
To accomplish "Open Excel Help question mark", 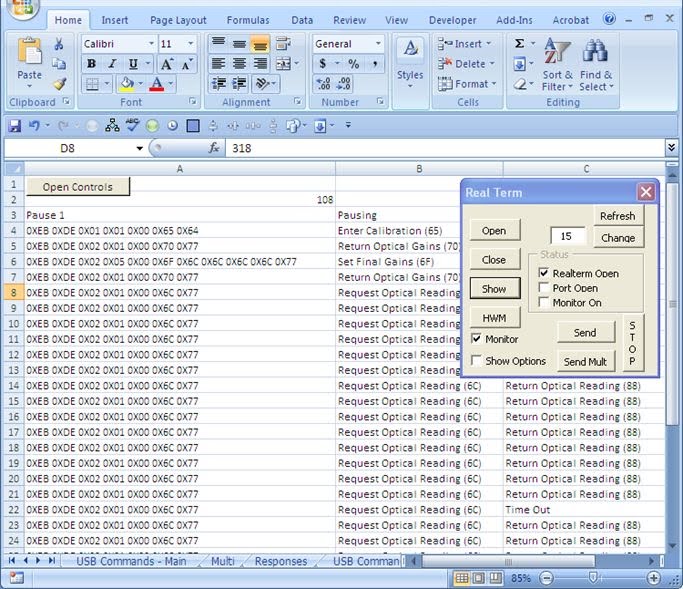I will pyautogui.click(x=609, y=19).
